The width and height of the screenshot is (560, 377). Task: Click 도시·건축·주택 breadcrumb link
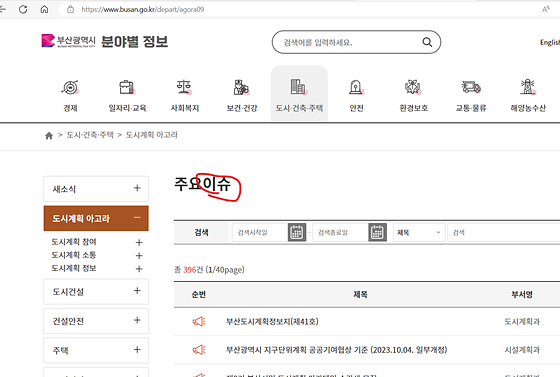pos(90,135)
